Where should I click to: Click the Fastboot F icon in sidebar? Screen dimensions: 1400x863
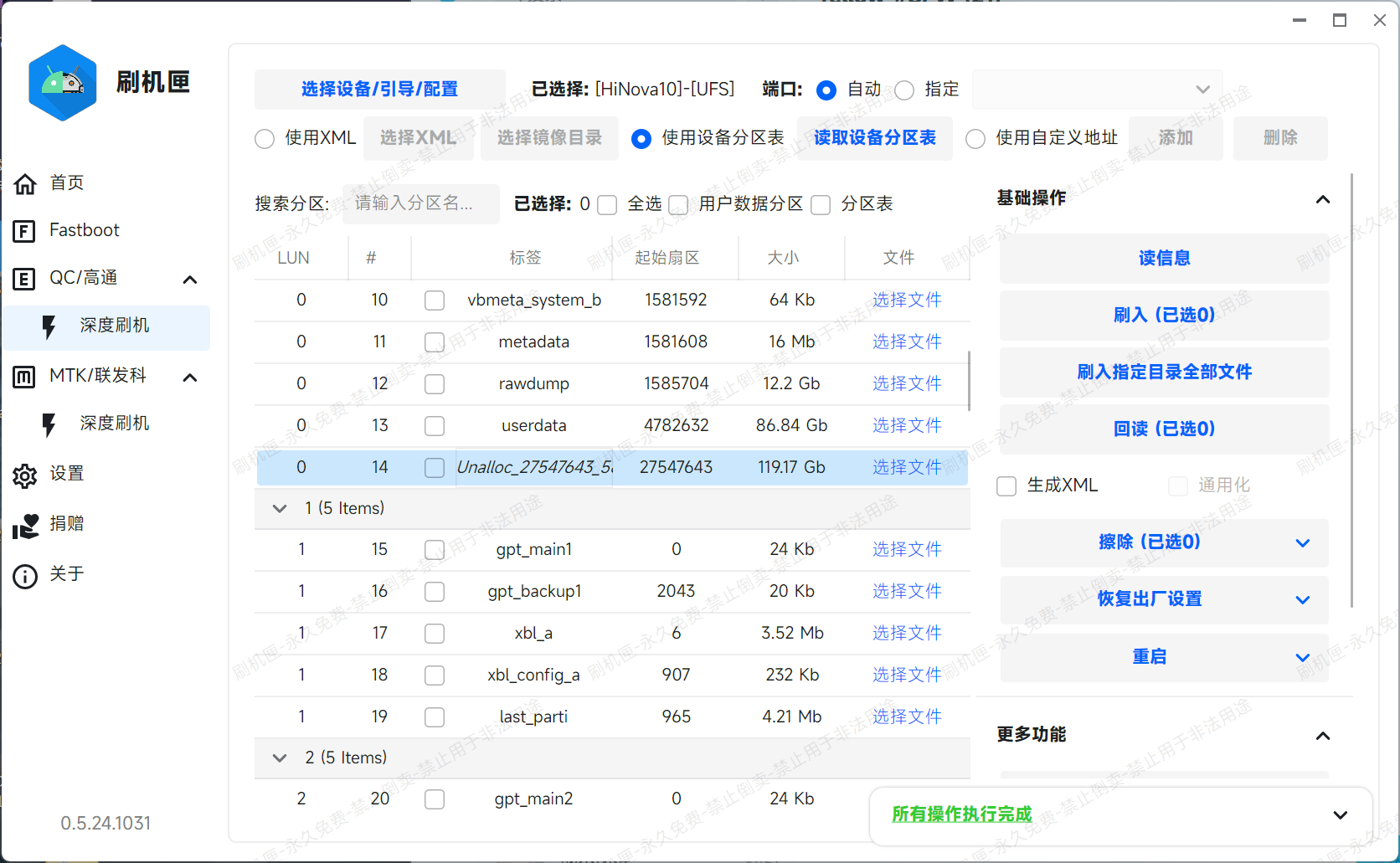(24, 231)
